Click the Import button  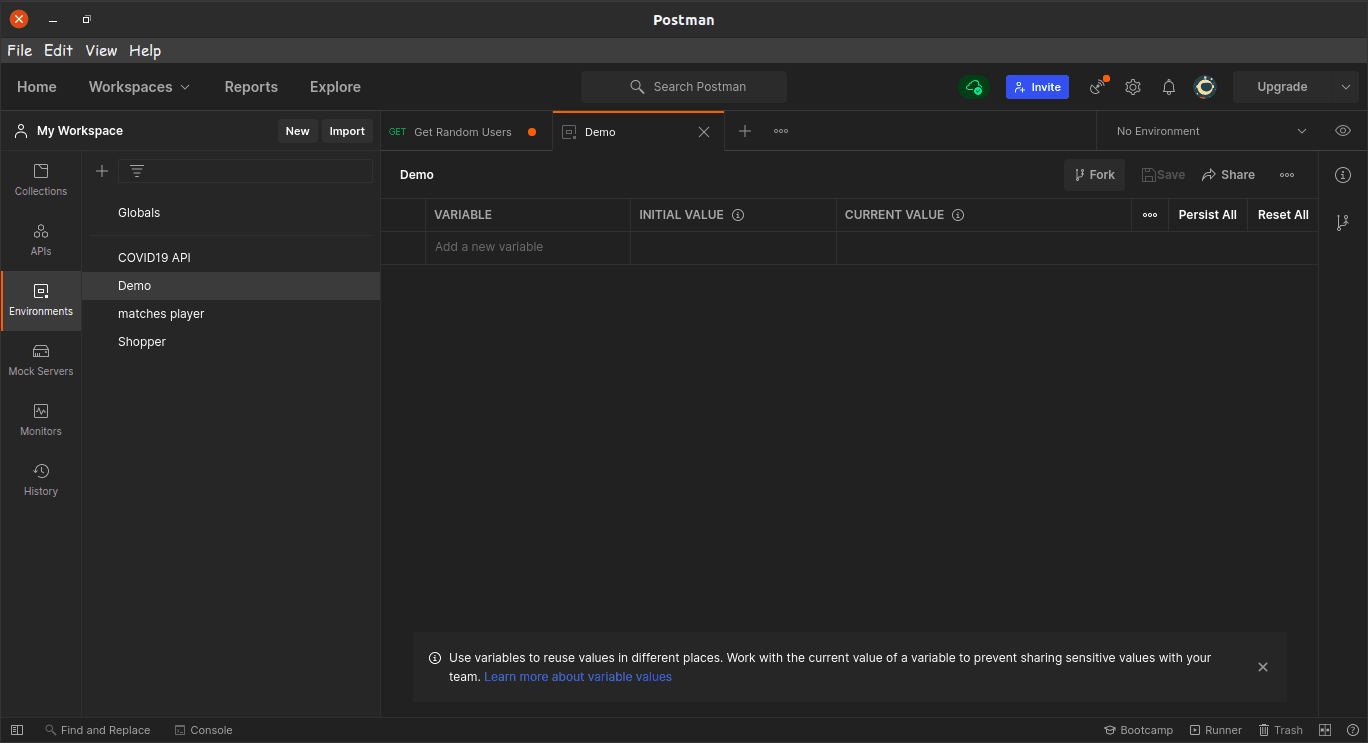[347, 131]
